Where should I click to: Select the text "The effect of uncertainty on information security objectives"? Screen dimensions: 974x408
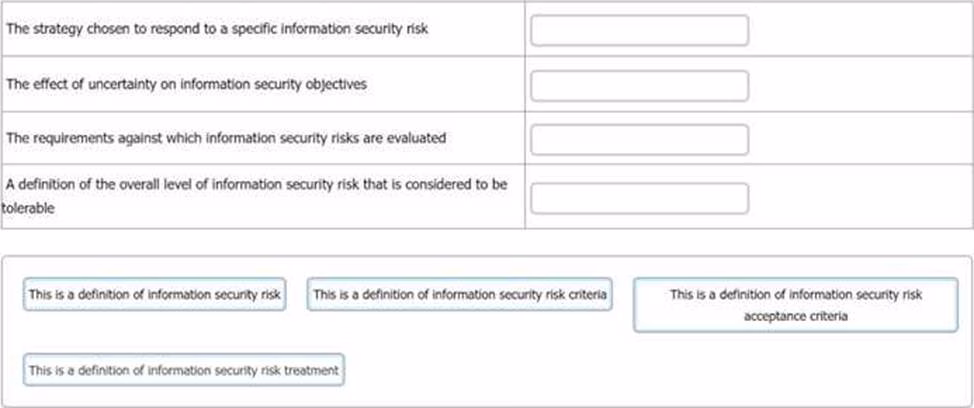186,85
